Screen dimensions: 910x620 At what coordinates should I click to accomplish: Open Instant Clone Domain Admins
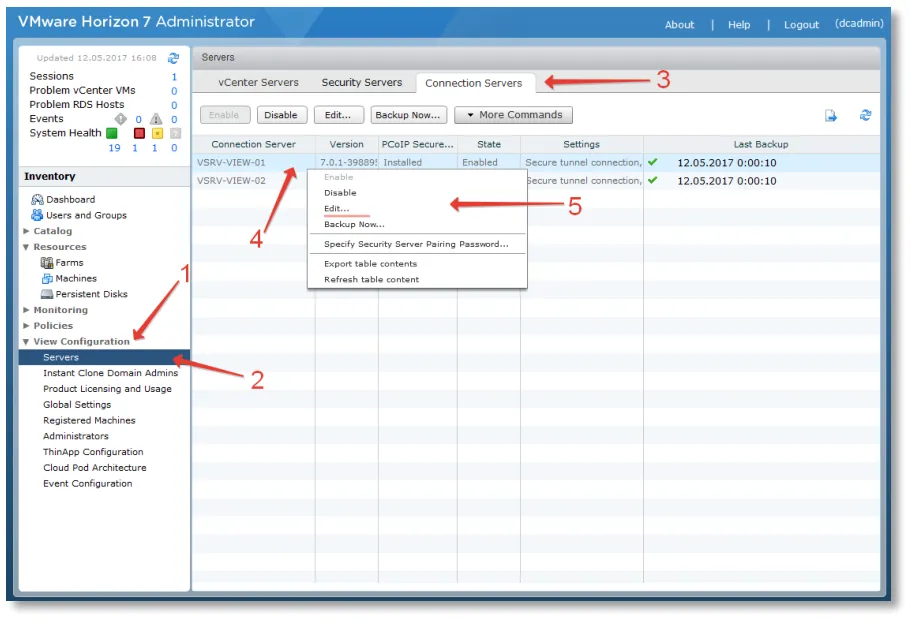(110, 373)
